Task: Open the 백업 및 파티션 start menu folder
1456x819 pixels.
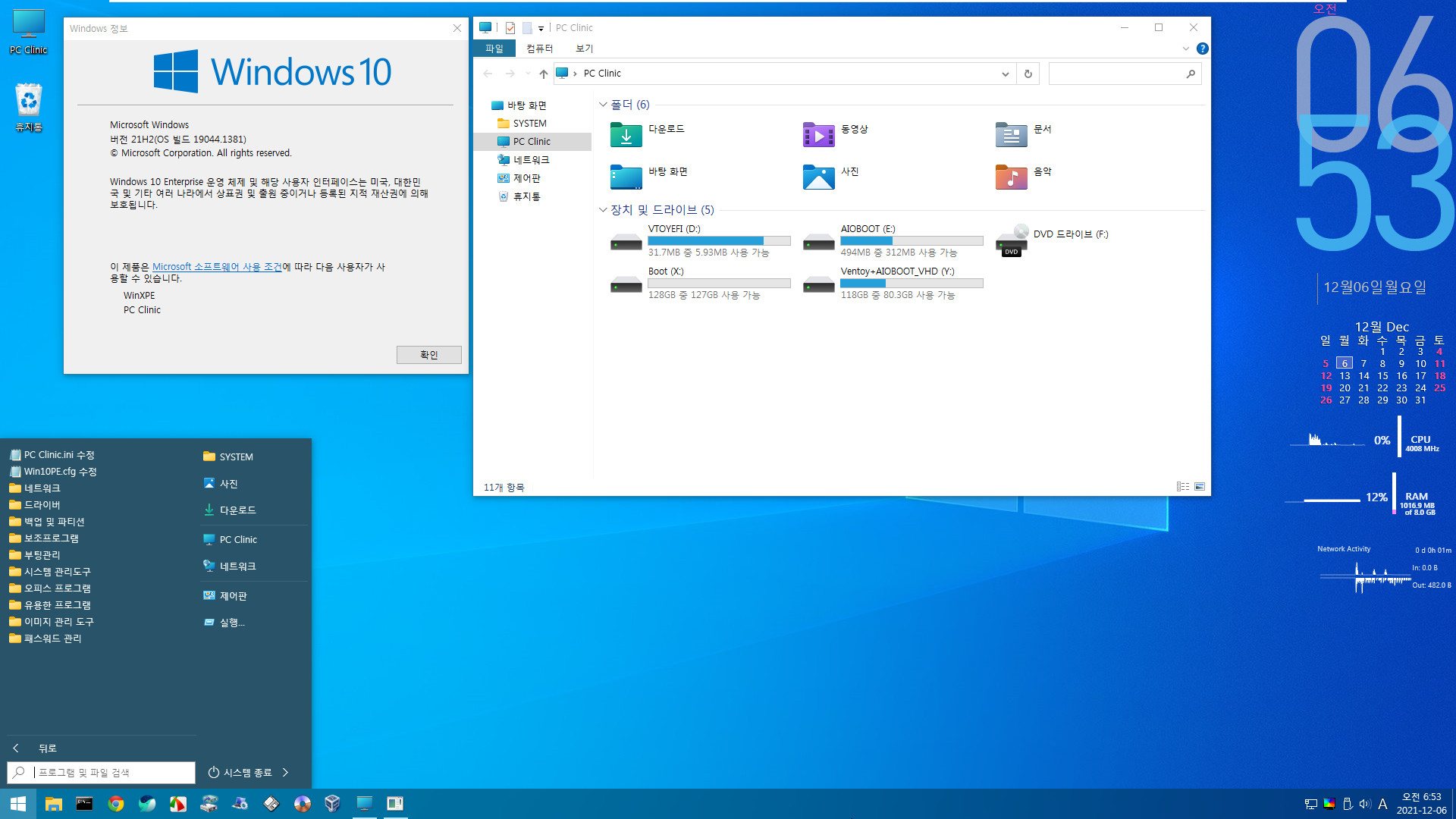Action: [x=47, y=522]
